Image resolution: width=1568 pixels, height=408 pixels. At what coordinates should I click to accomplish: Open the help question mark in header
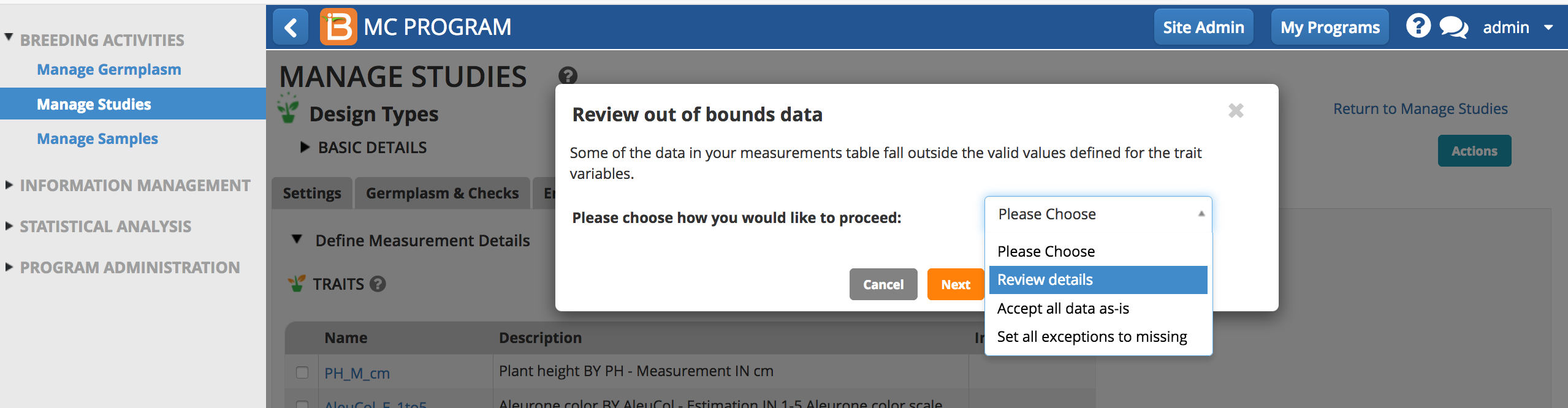[x=1418, y=26]
